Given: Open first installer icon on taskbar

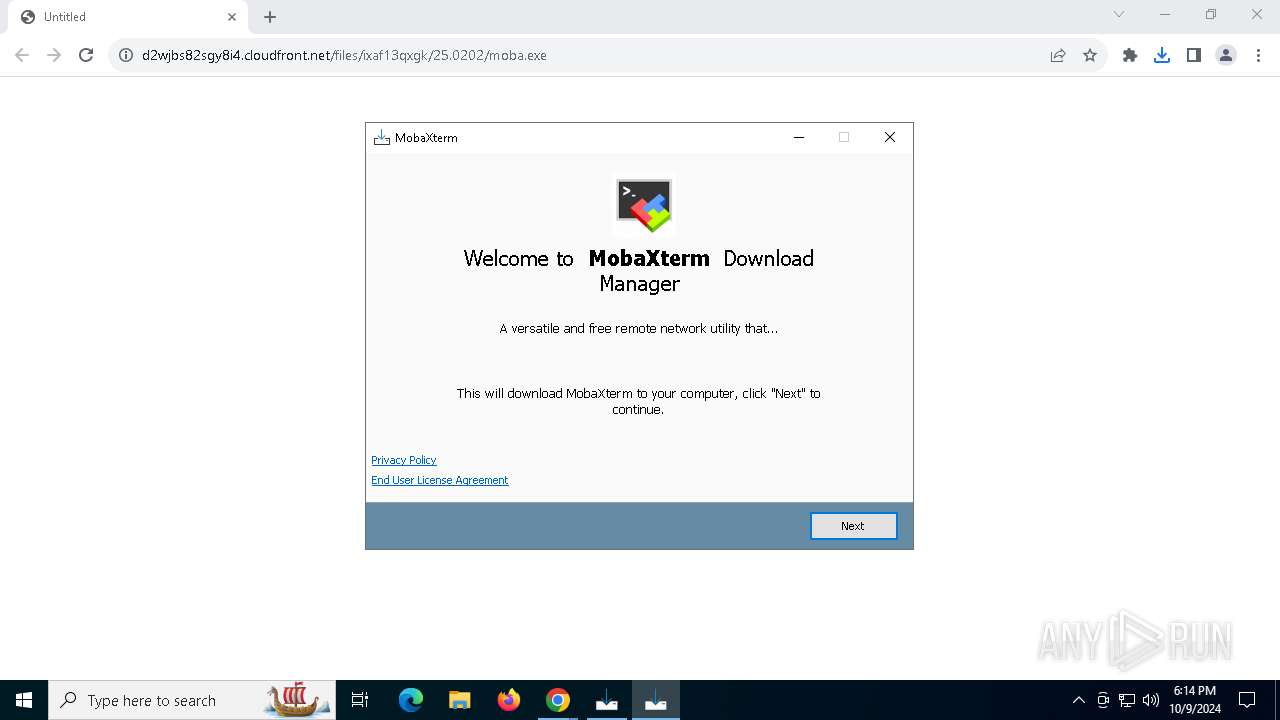Looking at the screenshot, I should 607,700.
